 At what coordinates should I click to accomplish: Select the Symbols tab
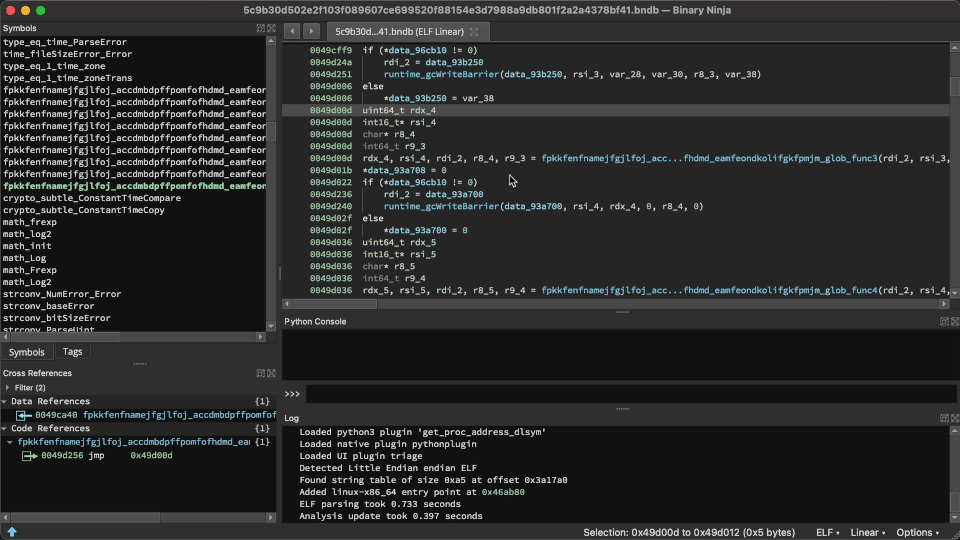26,352
